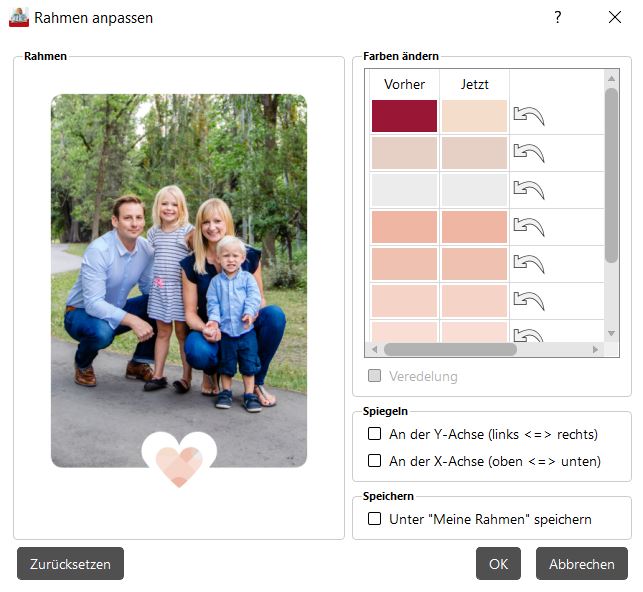Click the vertical scrollbar thumb in Farben ändern
Viewport: 643px width, 592px height.
tap(611, 175)
